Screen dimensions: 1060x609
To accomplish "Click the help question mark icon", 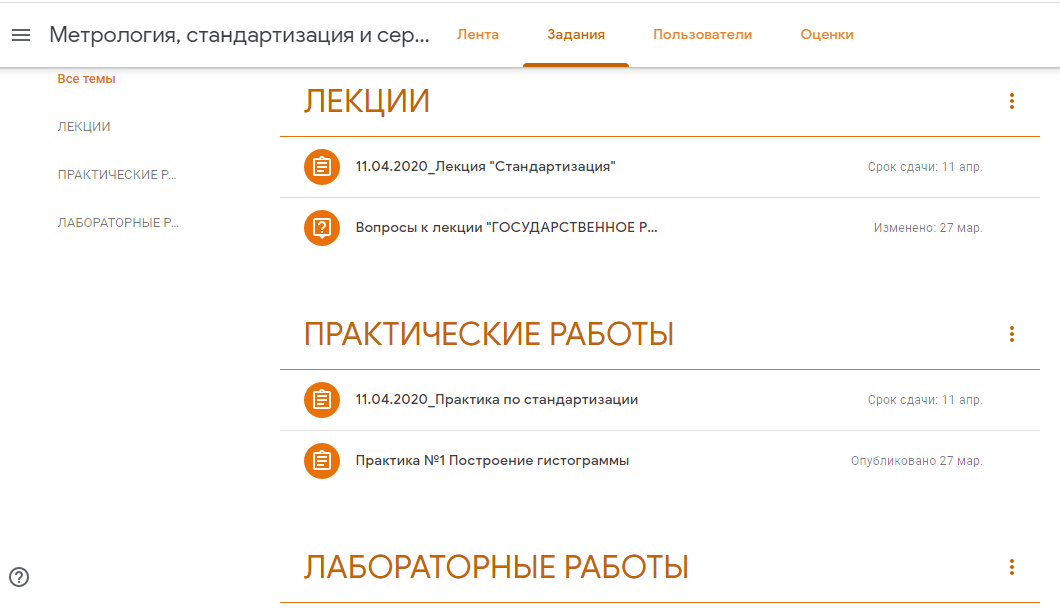I will point(19,576).
